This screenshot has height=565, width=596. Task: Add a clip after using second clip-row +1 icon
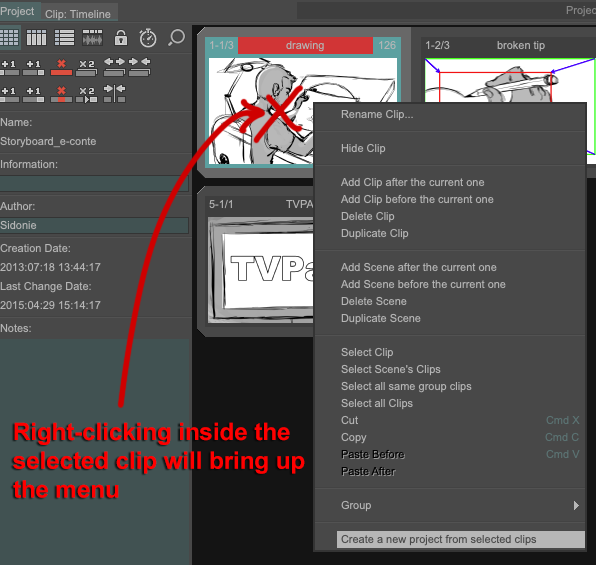click(x=33, y=94)
